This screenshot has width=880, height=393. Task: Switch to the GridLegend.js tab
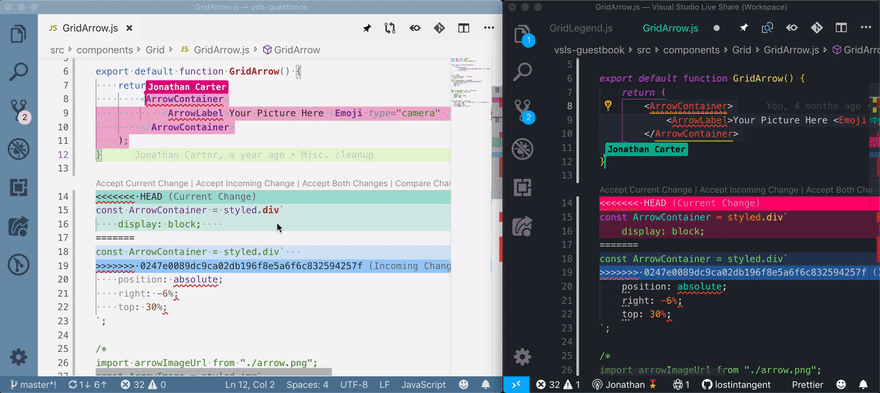pyautogui.click(x=581, y=28)
